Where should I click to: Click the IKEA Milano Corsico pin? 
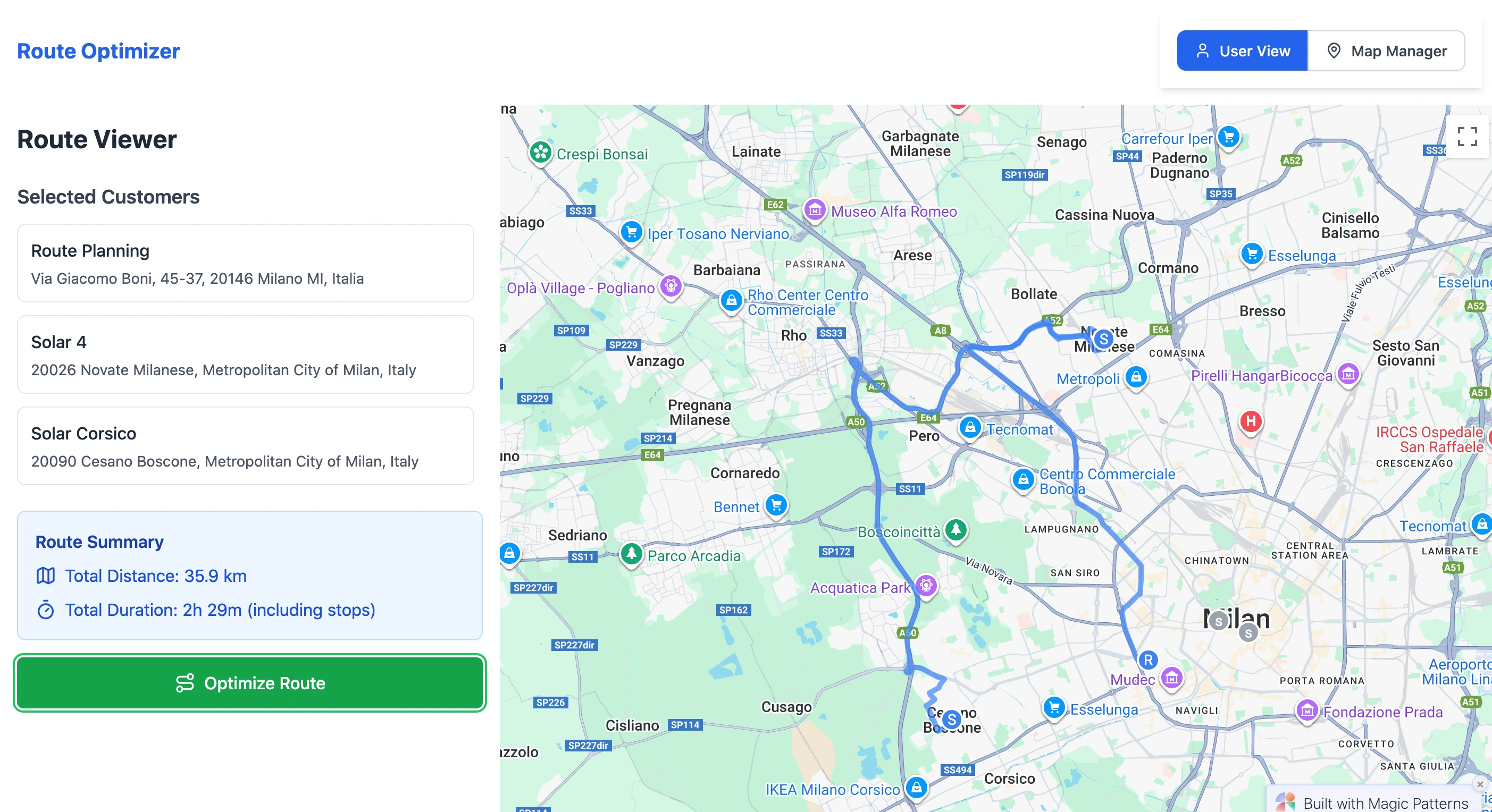(916, 787)
